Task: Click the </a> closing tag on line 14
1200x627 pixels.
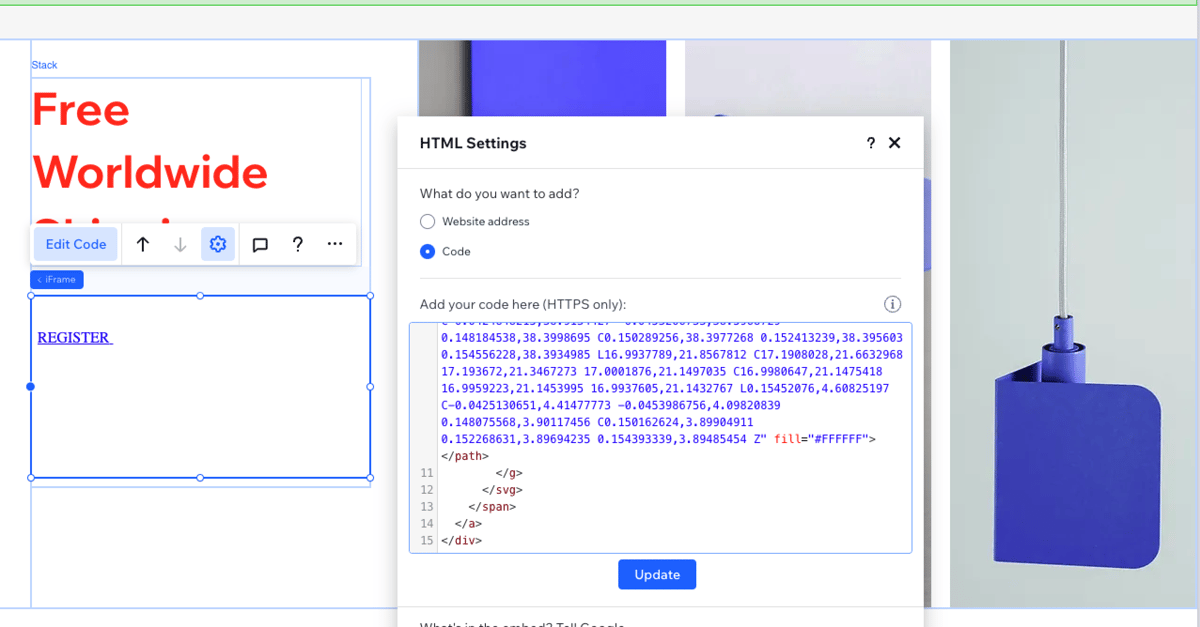Action: (468, 524)
